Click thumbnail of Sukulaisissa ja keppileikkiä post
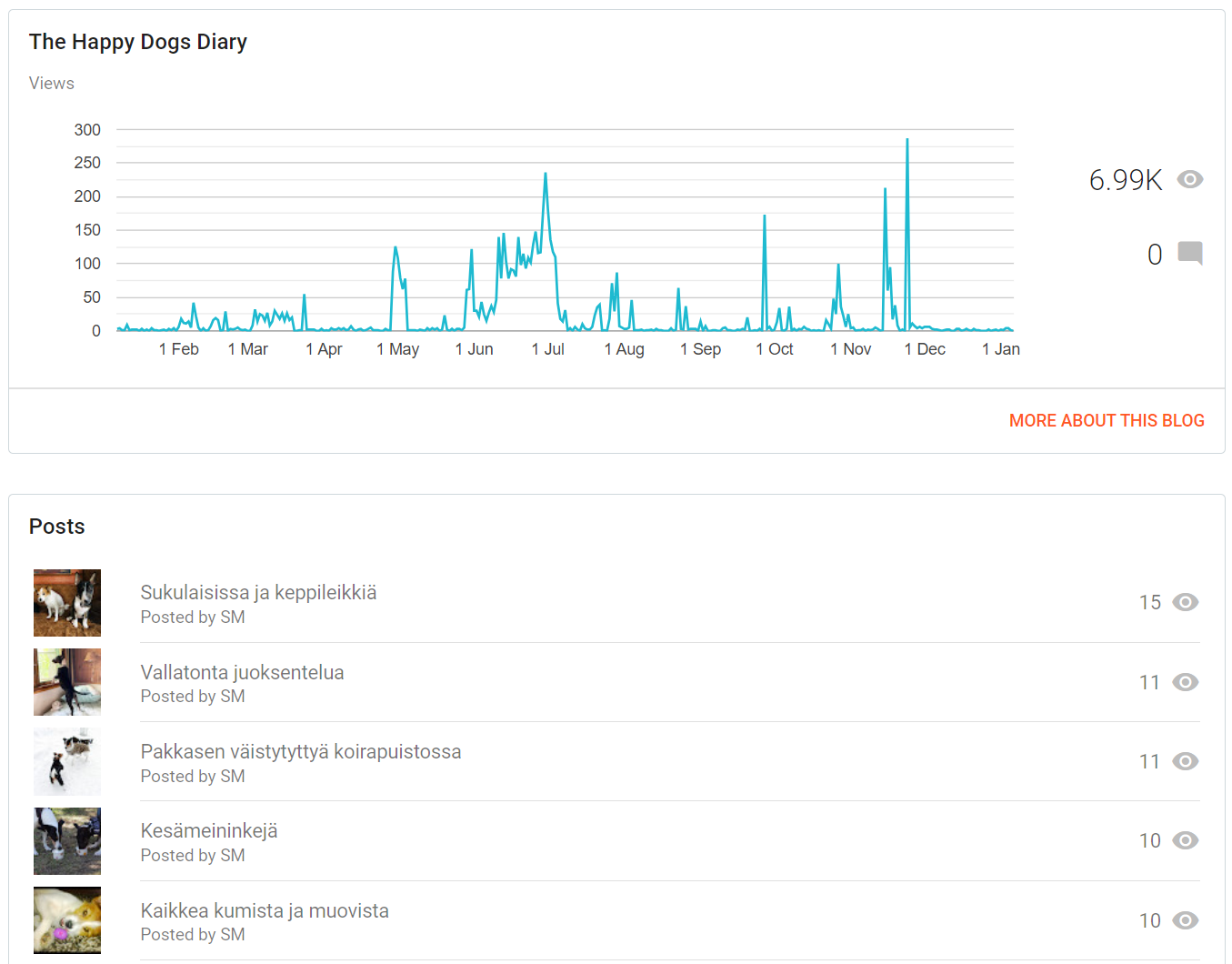 [67, 603]
